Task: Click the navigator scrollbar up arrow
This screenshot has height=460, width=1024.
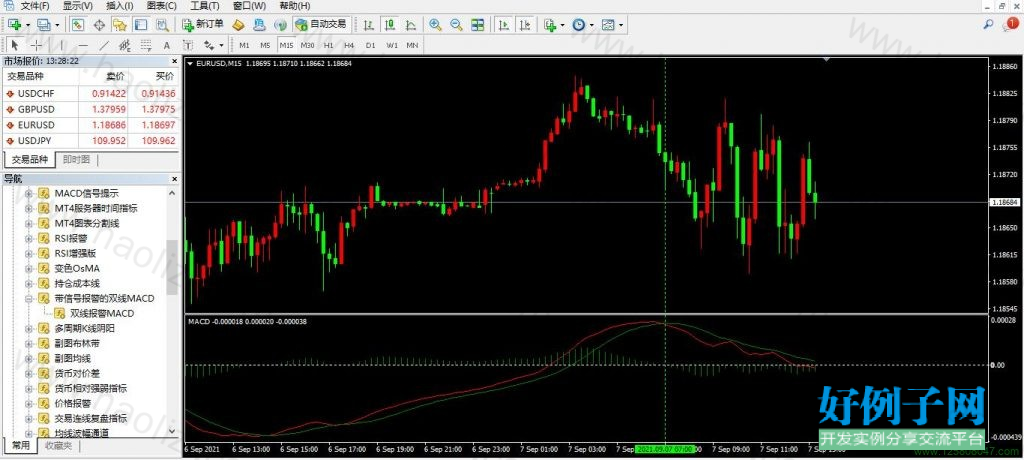Action: point(172,193)
